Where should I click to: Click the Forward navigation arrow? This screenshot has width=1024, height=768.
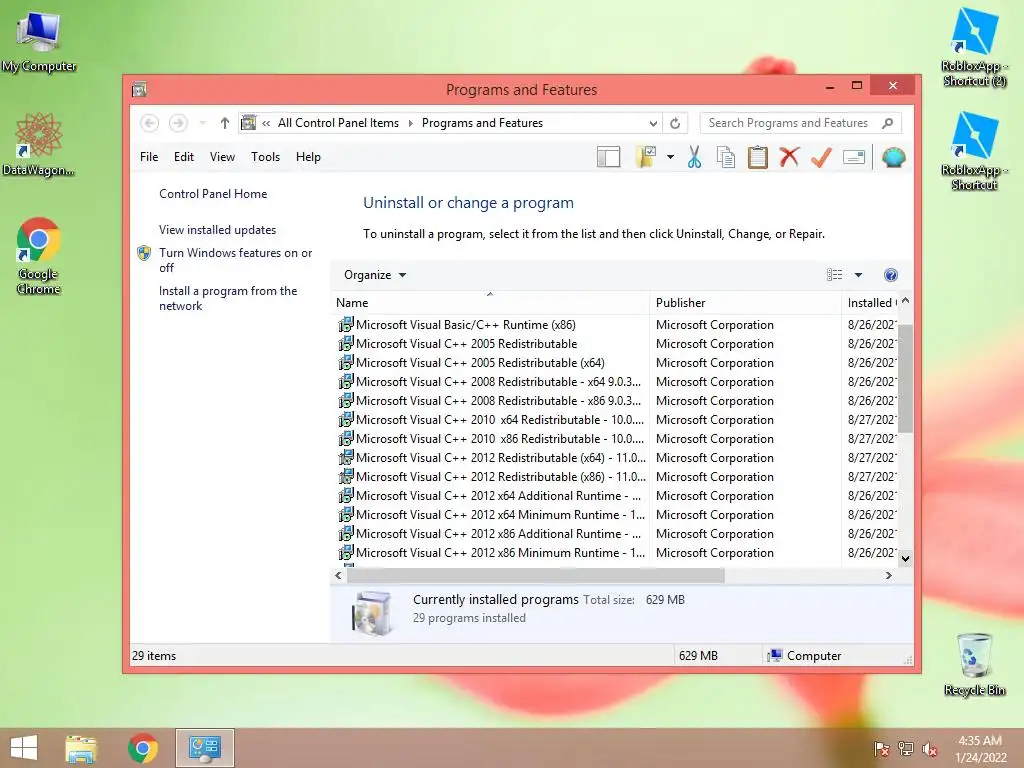[178, 123]
